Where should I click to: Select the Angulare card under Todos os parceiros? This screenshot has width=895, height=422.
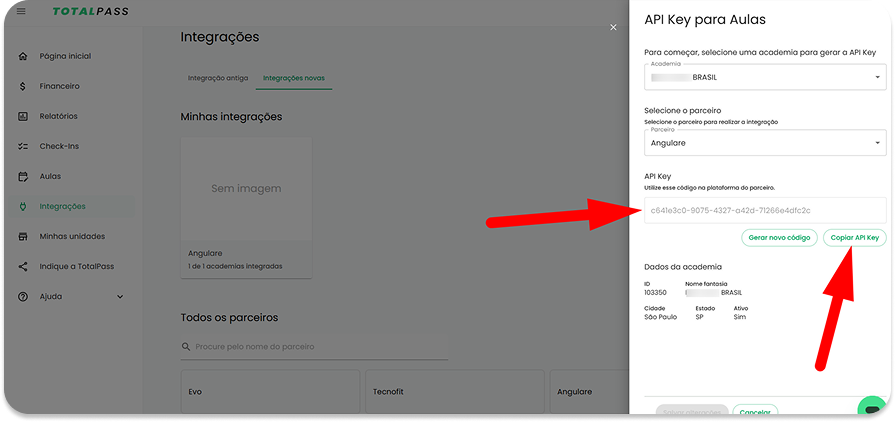point(590,392)
